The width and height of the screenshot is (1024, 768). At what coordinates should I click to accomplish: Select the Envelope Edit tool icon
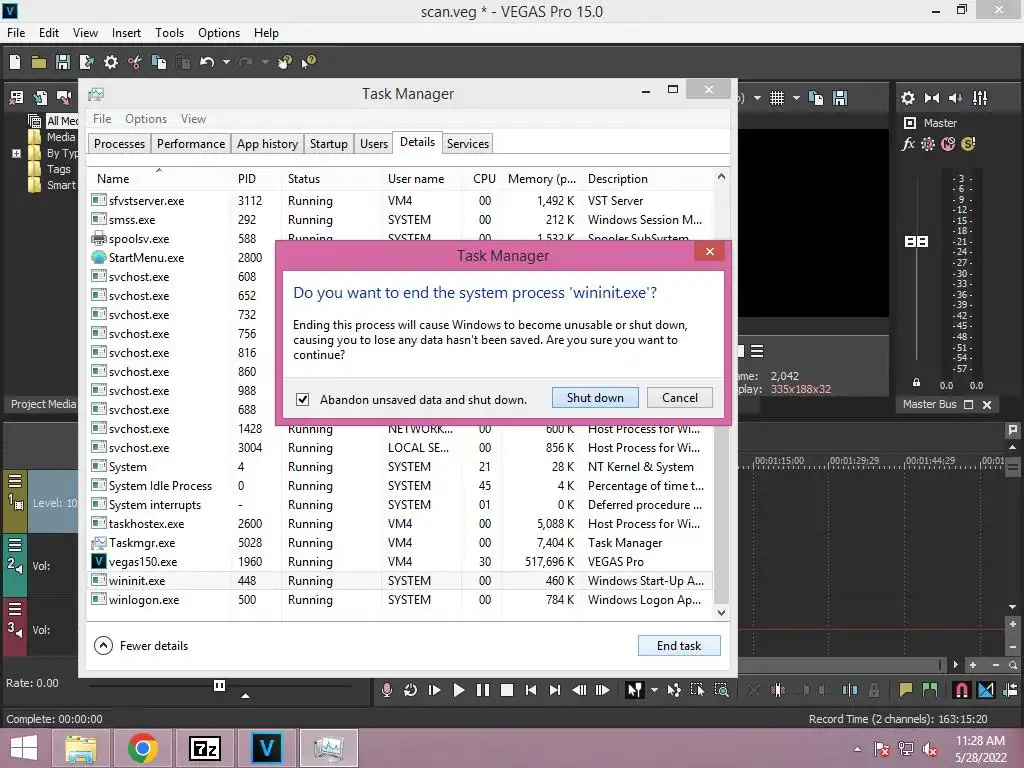tap(673, 690)
